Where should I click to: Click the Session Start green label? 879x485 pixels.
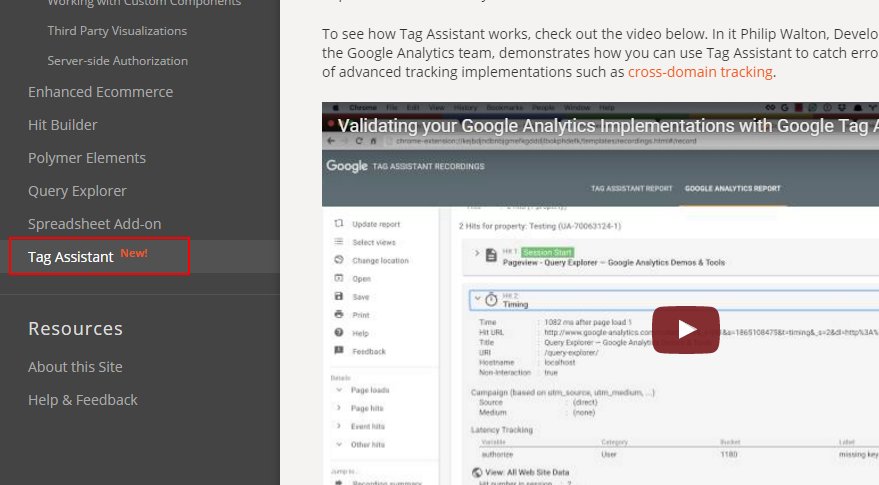click(x=548, y=252)
